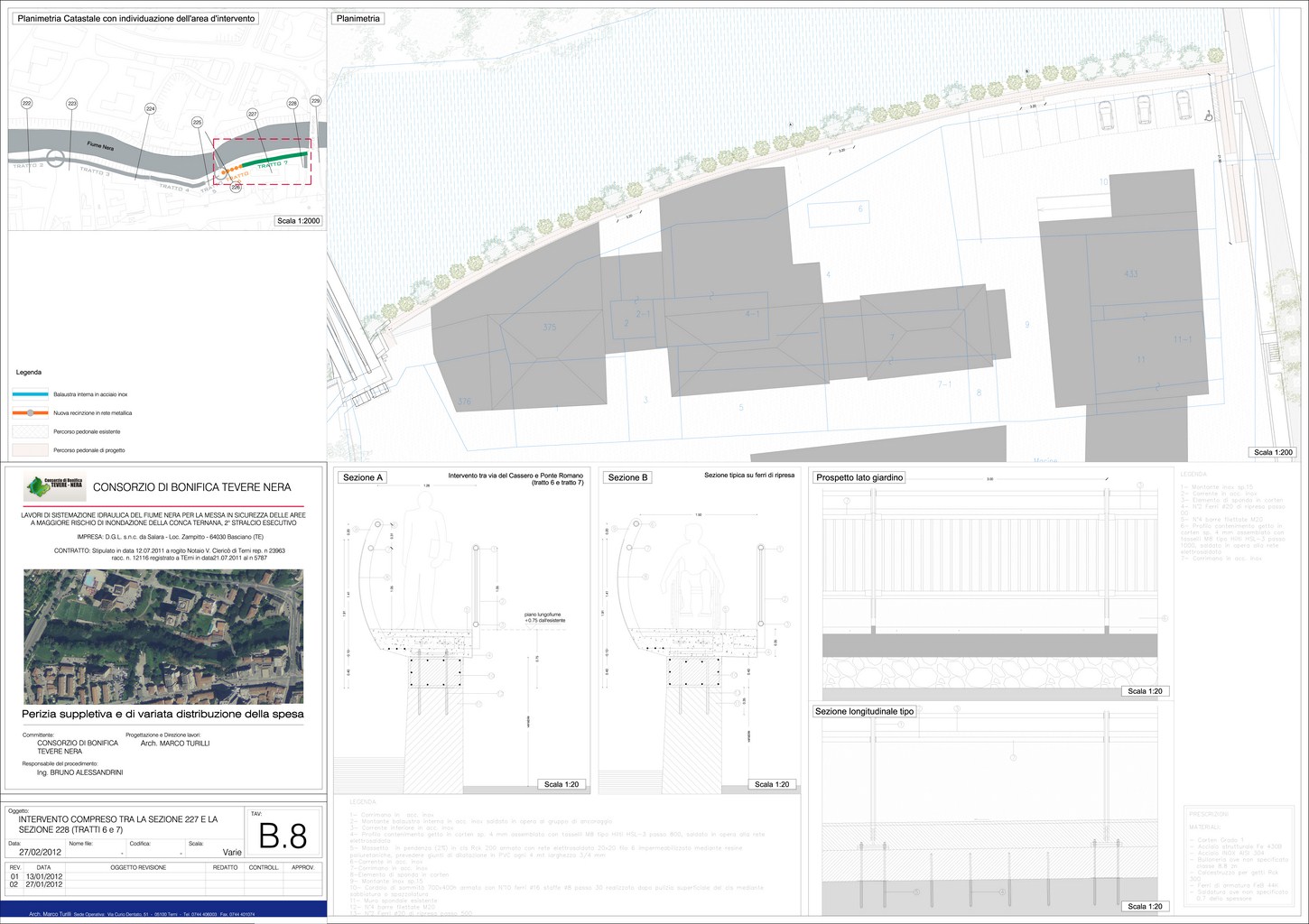Open the aerial photo of the river area
Screen dimensions: 1309x924
click(163, 636)
